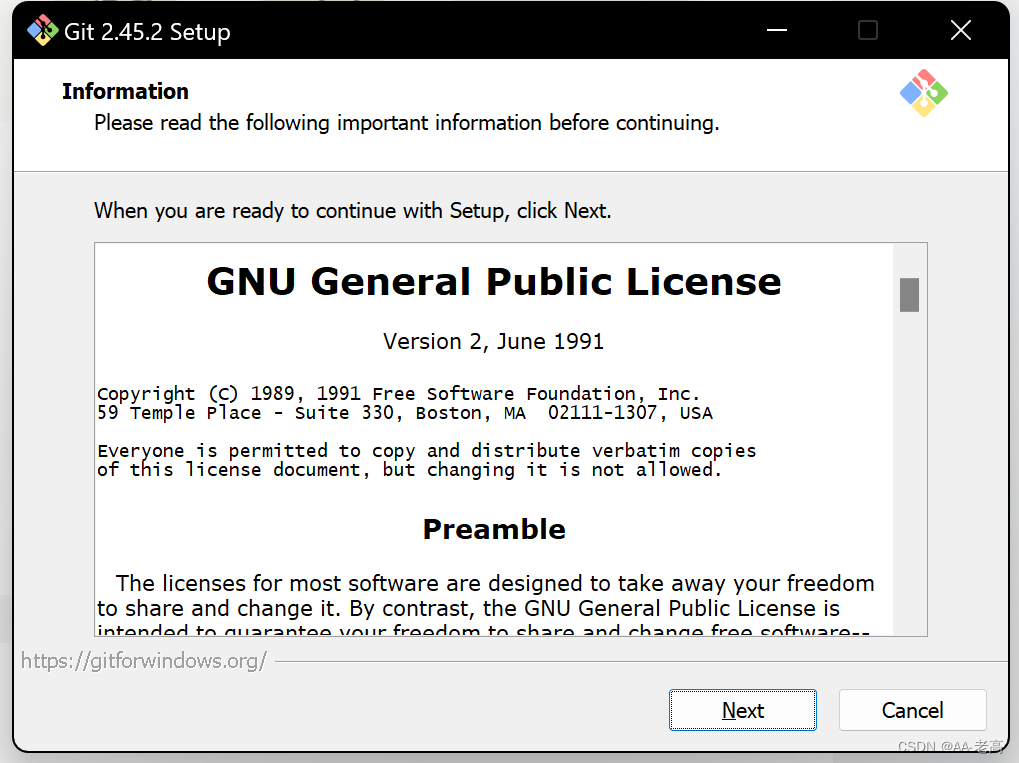Click 'The licenses for most software' line

click(x=495, y=583)
